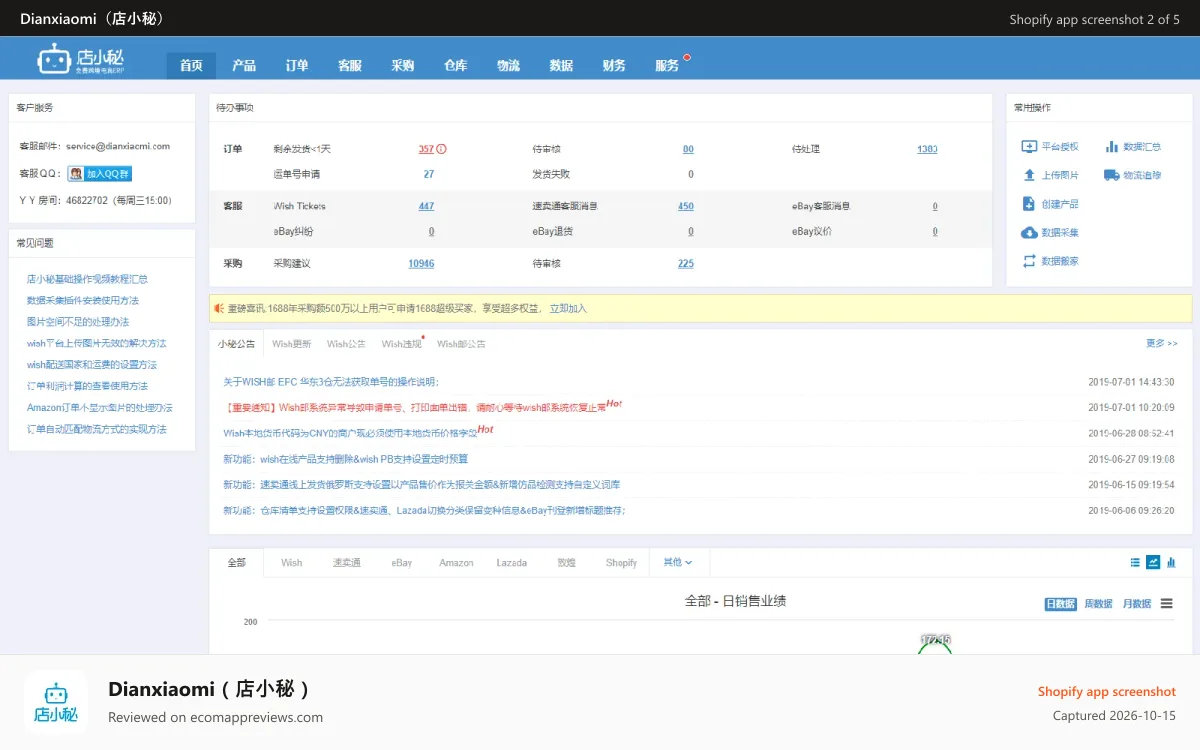Open the 采购 navigation menu
Viewport: 1200px width, 750px height.
pos(403,65)
